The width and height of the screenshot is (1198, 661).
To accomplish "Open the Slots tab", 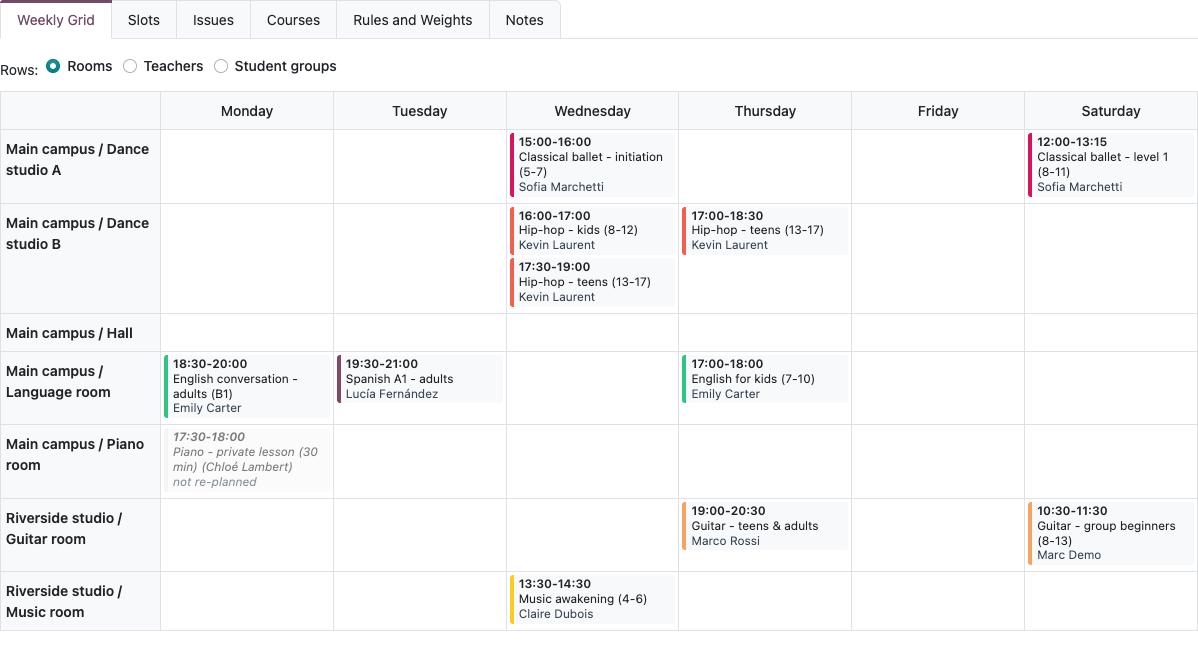I will (x=144, y=20).
